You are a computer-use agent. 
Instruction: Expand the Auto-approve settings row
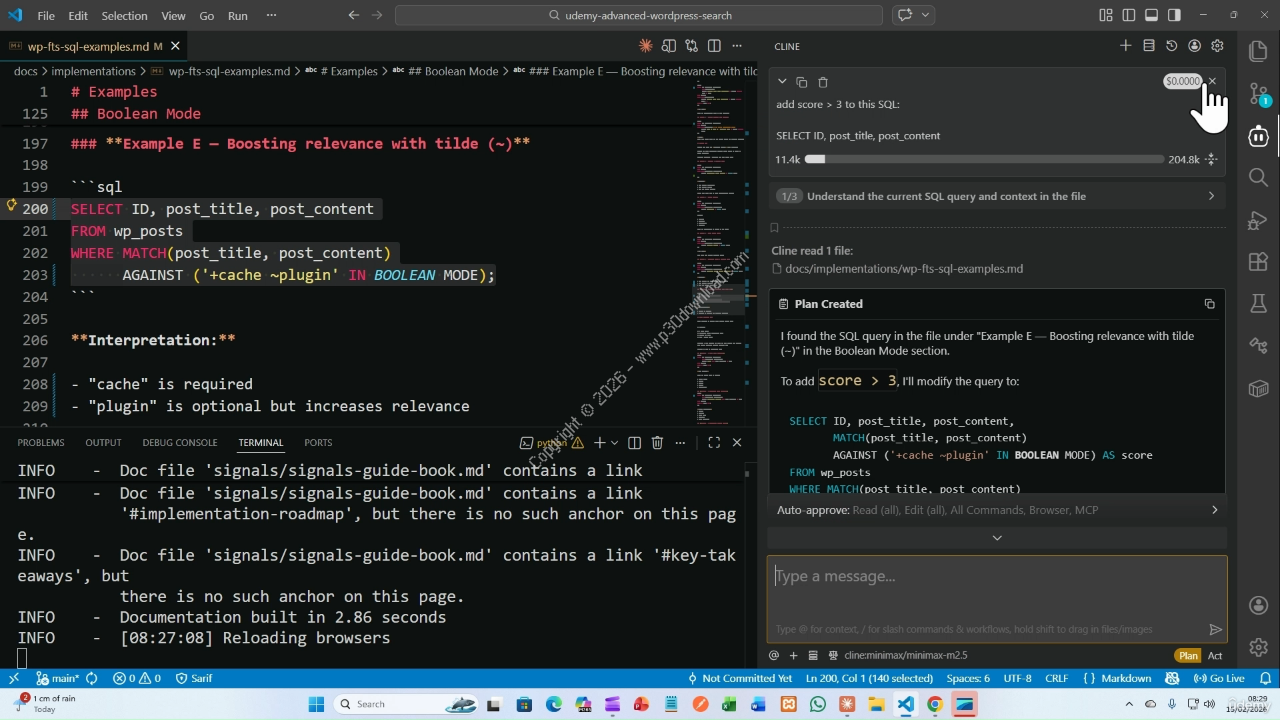pyautogui.click(x=1214, y=510)
